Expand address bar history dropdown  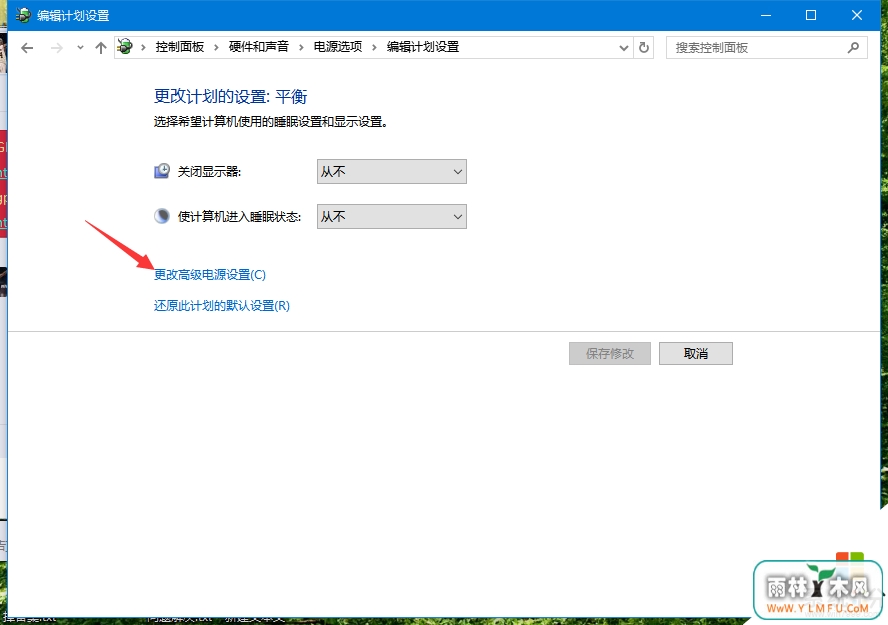point(624,48)
